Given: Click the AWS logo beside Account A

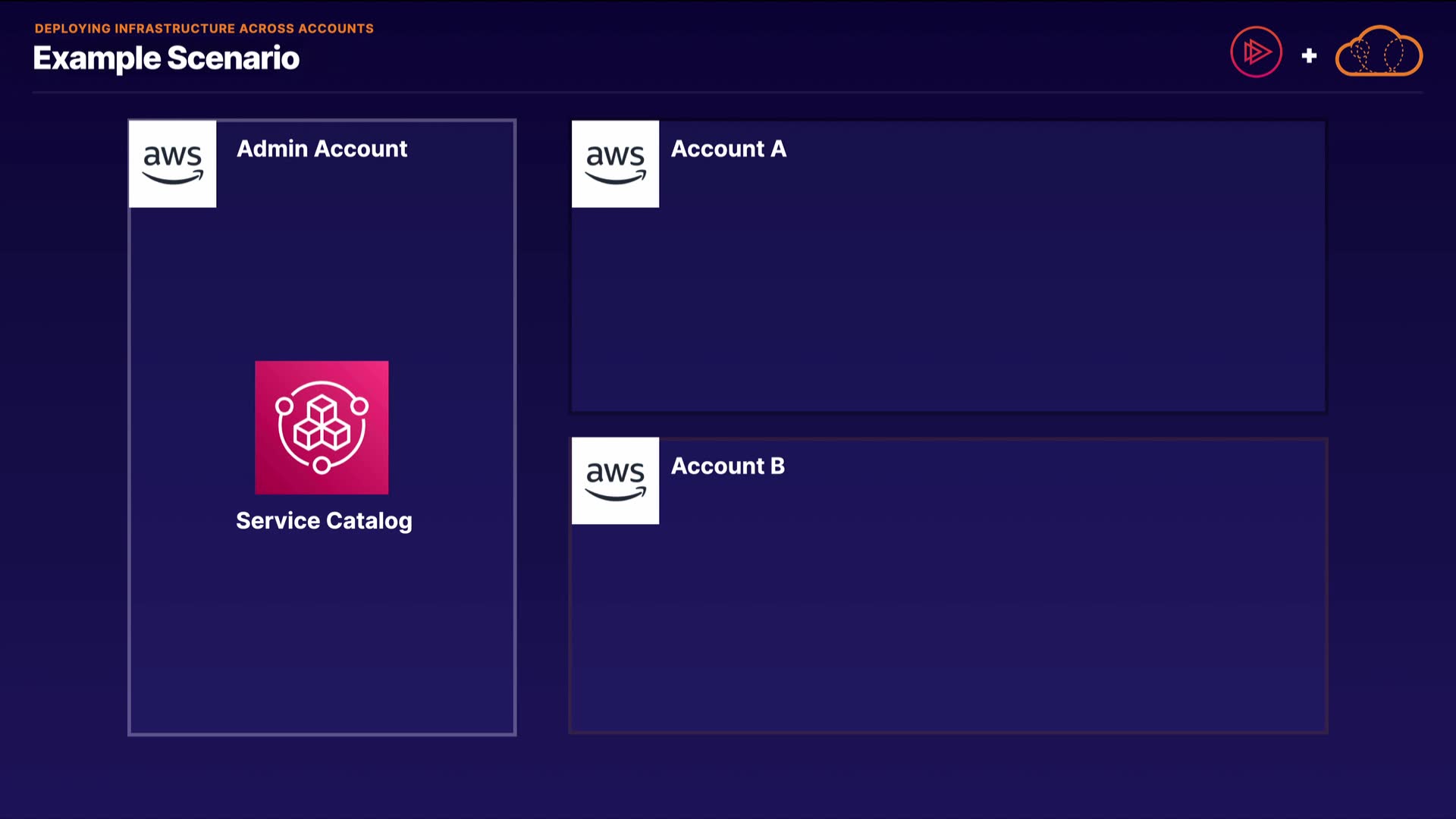Looking at the screenshot, I should (615, 164).
